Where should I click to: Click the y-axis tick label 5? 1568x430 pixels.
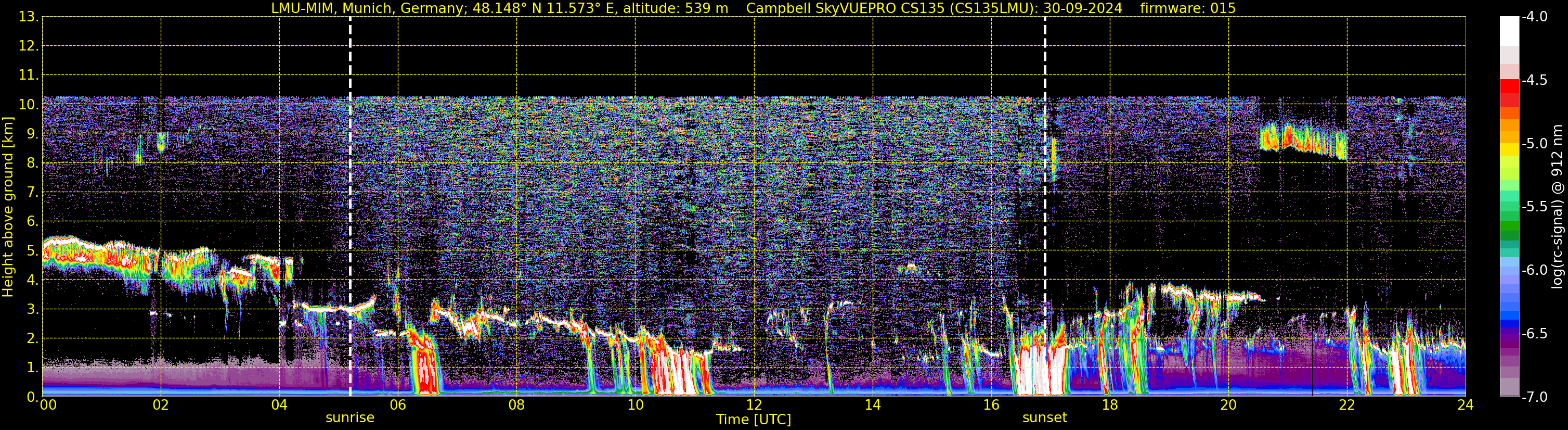coord(32,251)
